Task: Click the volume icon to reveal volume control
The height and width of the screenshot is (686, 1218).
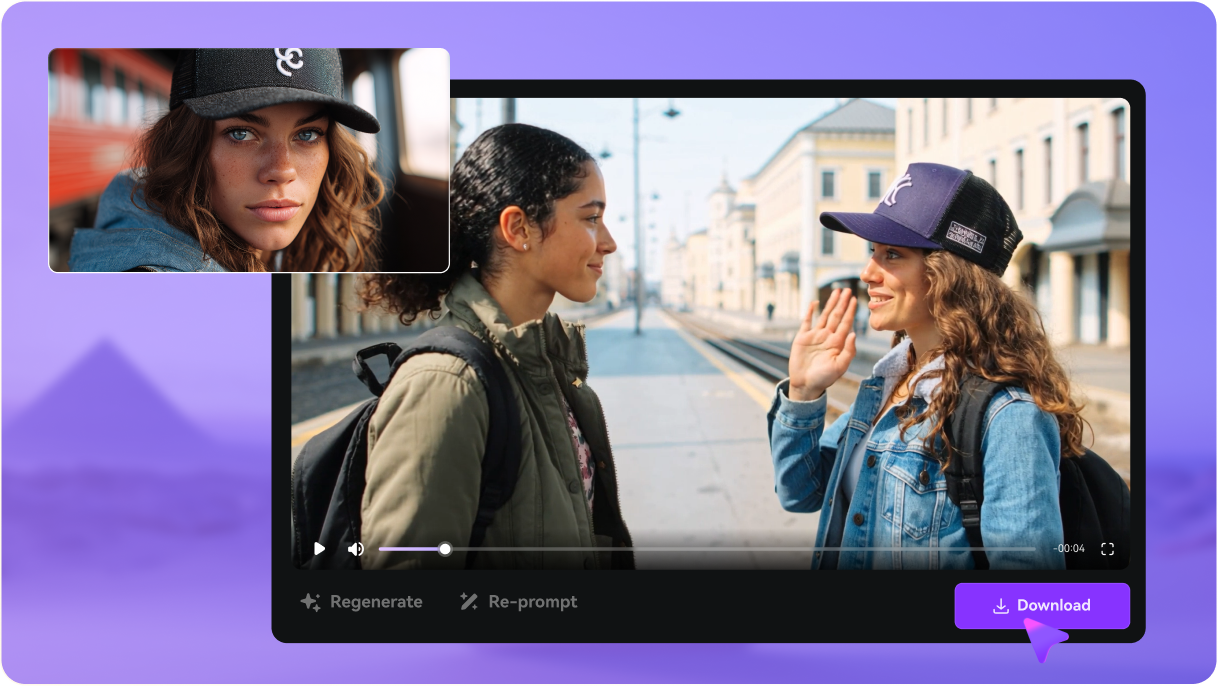Action: pyautogui.click(x=356, y=548)
